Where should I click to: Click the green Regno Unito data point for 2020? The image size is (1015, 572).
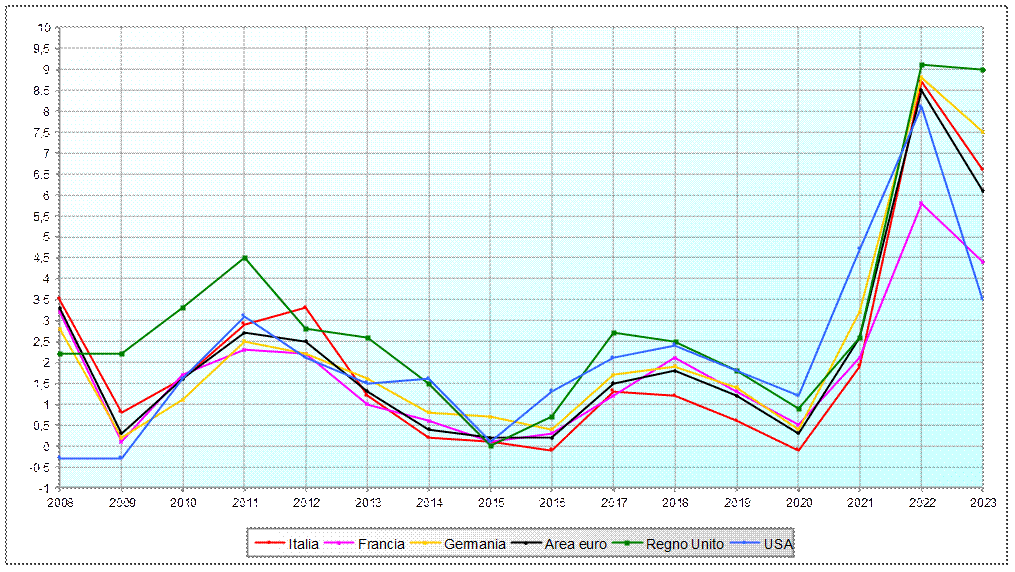coord(798,409)
